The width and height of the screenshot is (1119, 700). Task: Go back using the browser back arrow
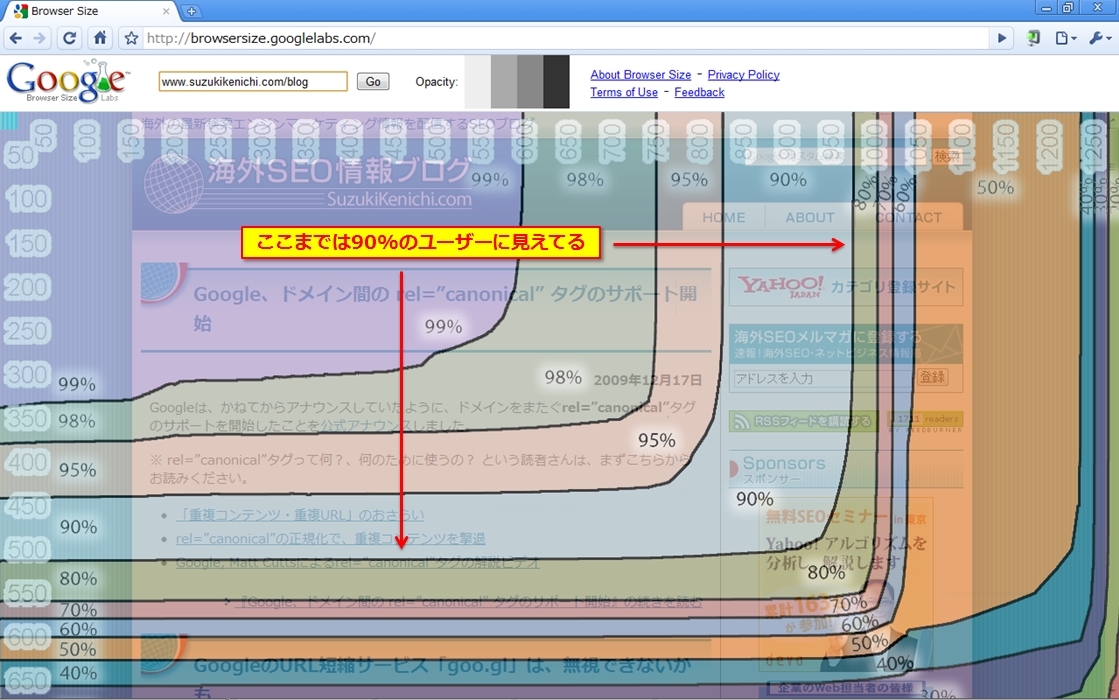click(x=16, y=39)
